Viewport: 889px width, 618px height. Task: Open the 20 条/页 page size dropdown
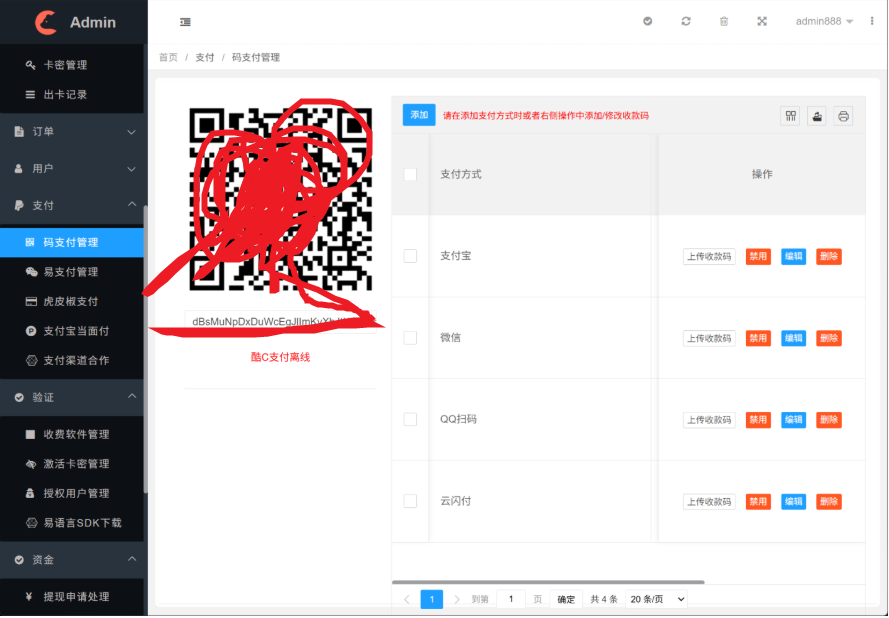tap(657, 599)
